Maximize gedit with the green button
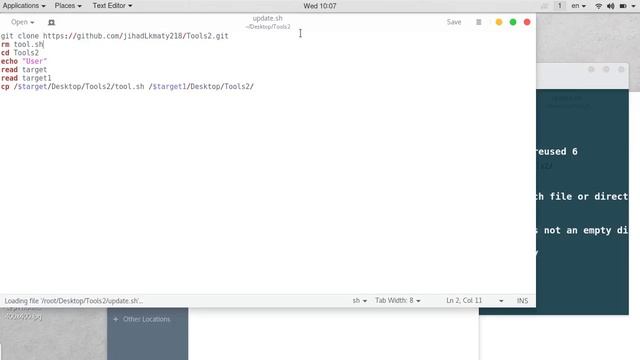The height and width of the screenshot is (360, 640). [513, 22]
